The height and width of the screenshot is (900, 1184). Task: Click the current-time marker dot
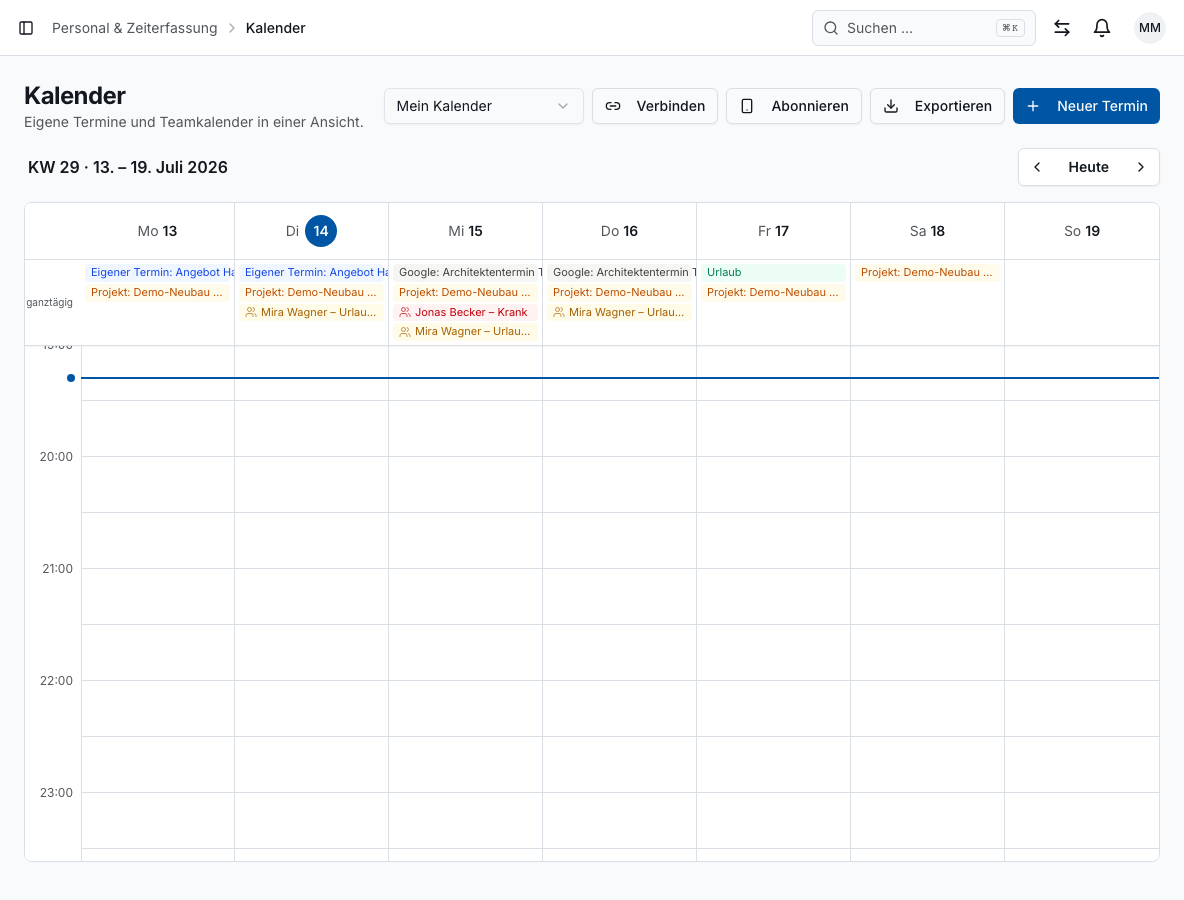71,378
